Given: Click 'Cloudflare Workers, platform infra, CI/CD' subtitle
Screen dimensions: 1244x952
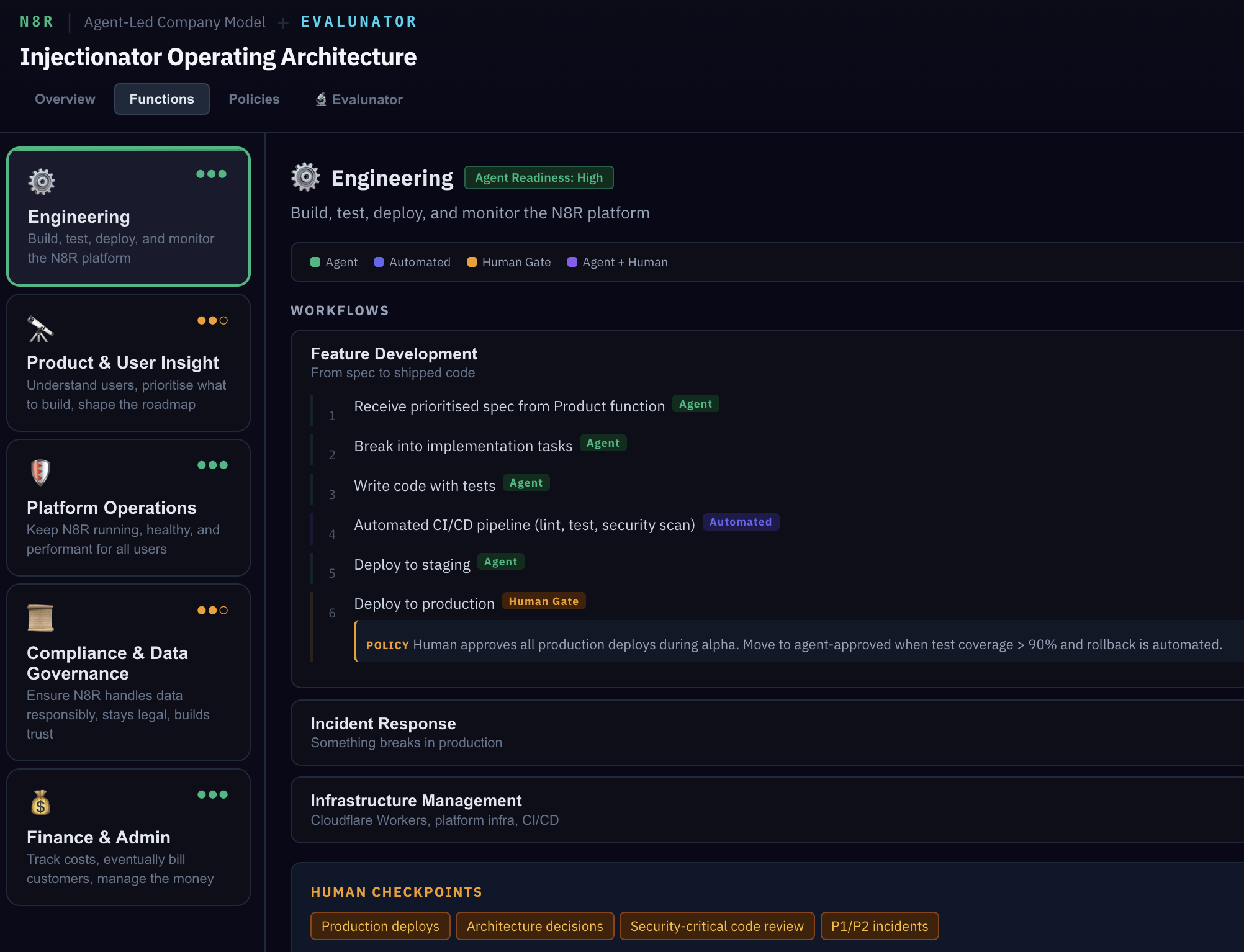Looking at the screenshot, I should point(435,820).
